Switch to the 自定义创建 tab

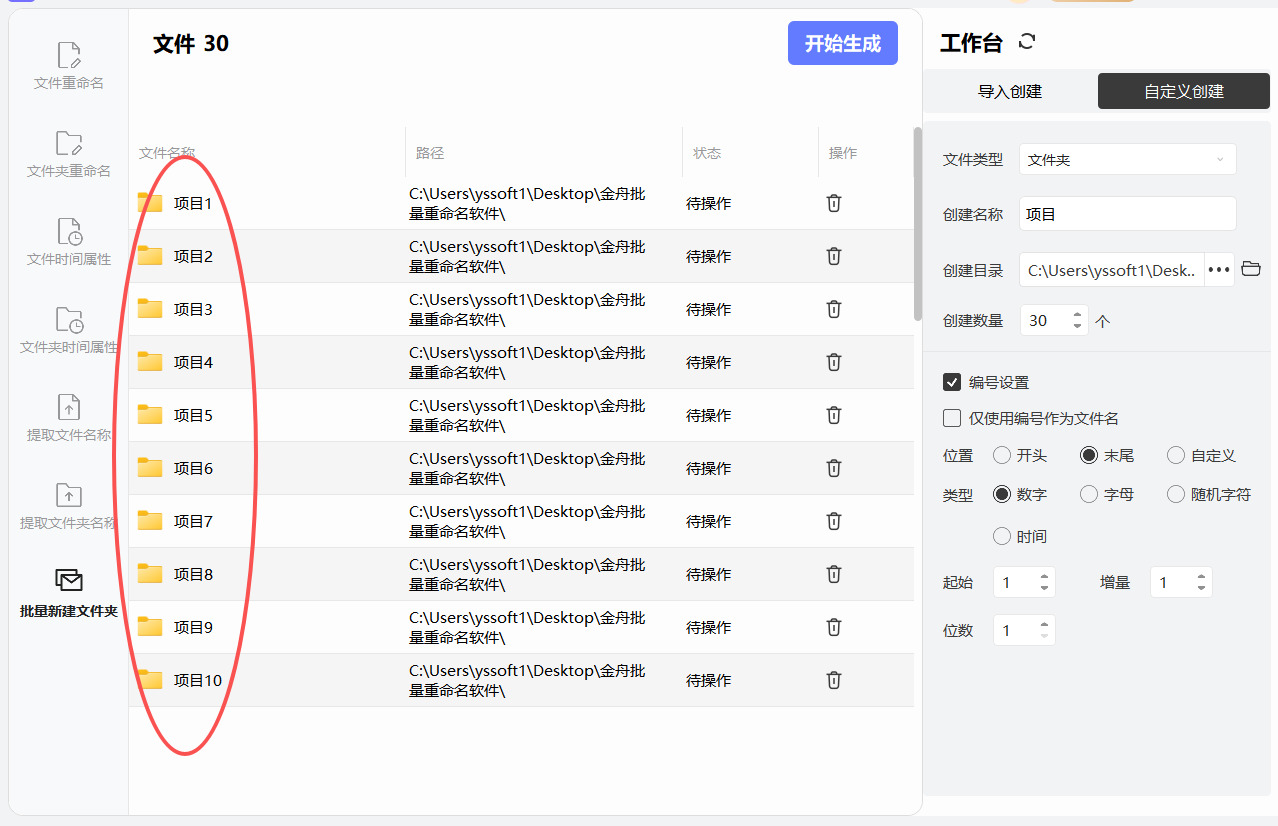coord(1184,91)
